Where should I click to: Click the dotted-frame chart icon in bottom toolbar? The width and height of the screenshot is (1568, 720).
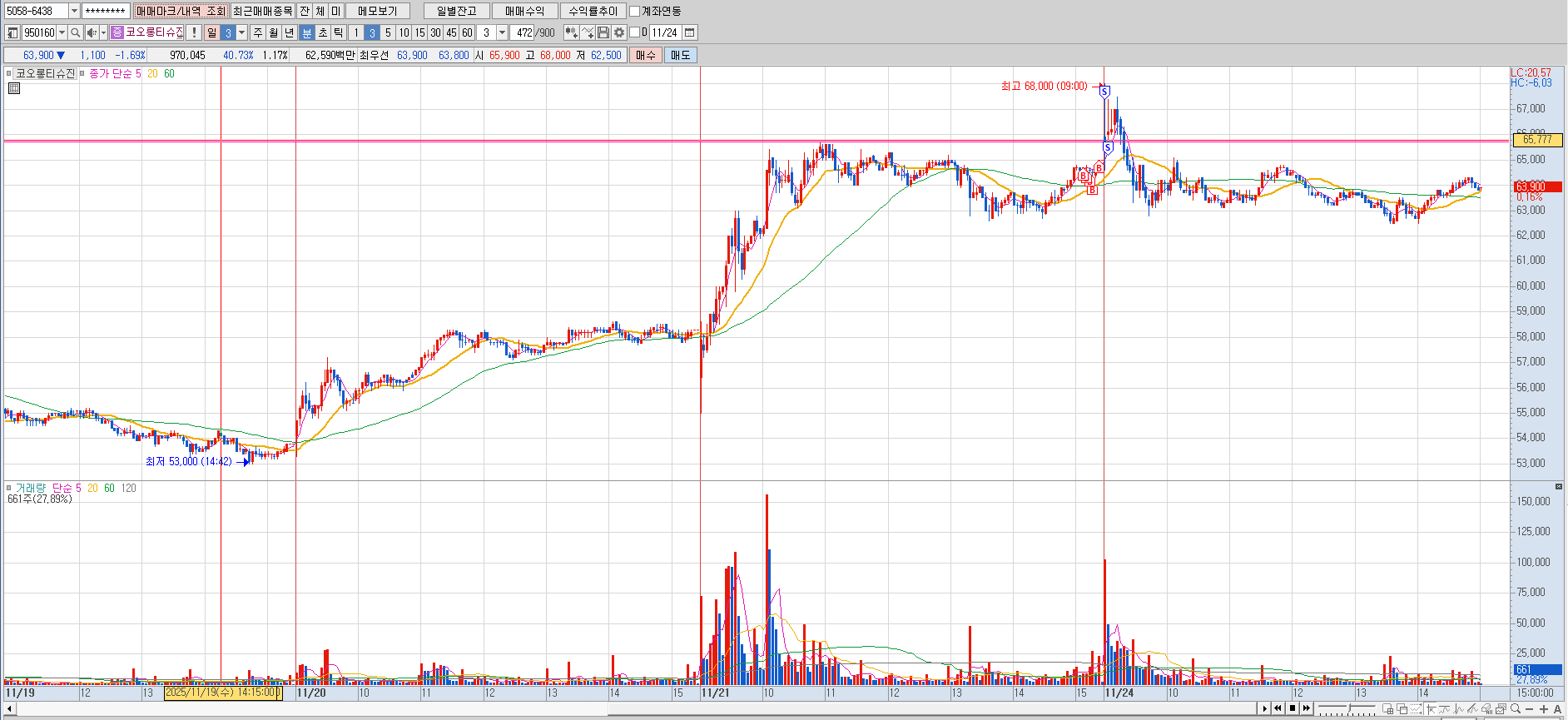click(x=1417, y=708)
